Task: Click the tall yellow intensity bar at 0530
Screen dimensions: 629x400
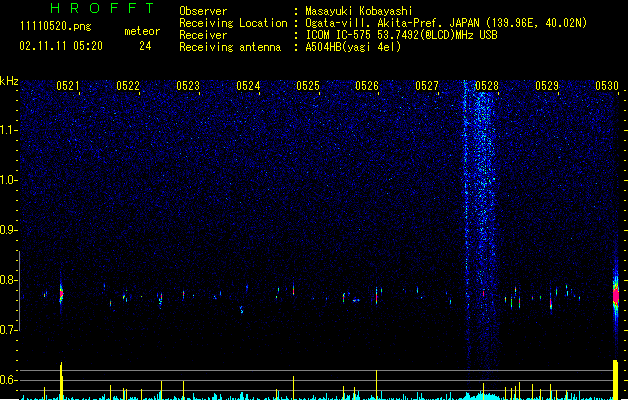Action: [616, 380]
